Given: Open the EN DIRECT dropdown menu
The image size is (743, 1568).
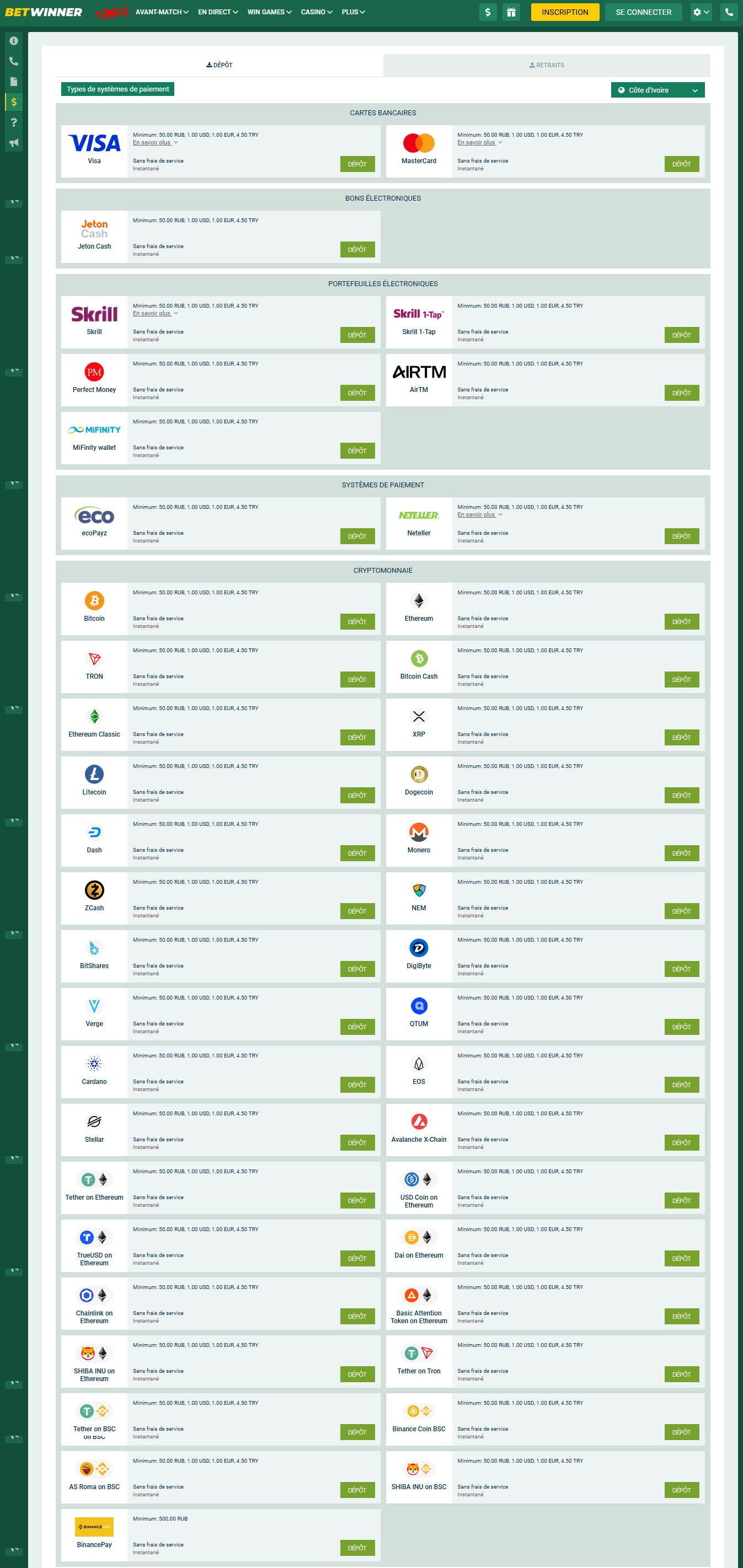Looking at the screenshot, I should tap(218, 12).
